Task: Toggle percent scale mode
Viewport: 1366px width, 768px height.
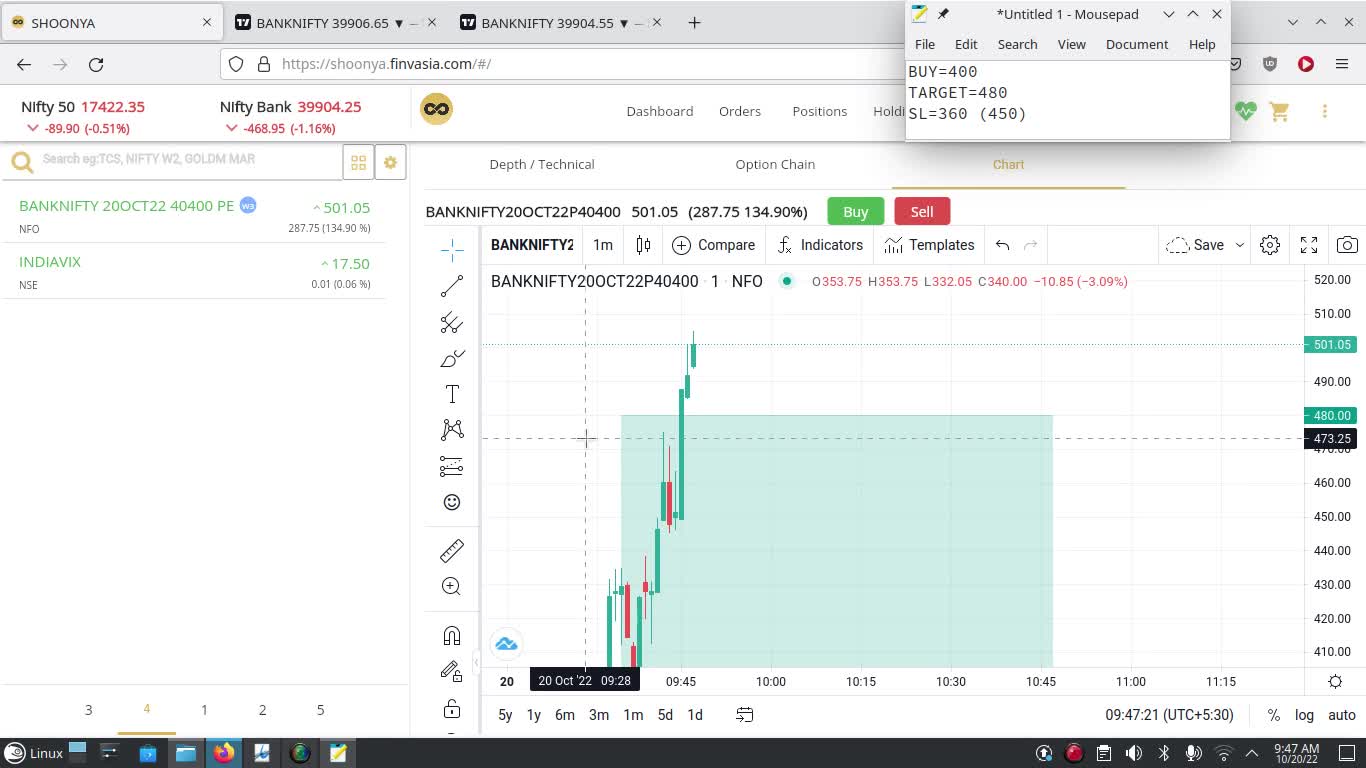Action: click(x=1274, y=715)
